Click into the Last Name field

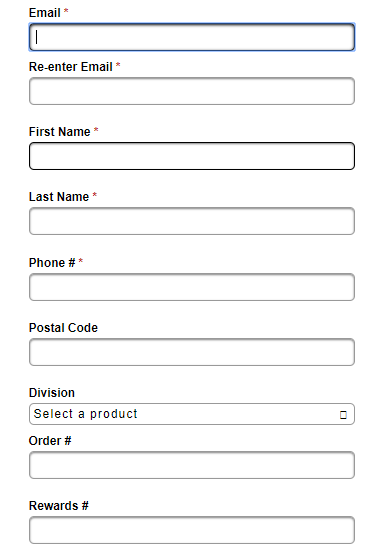(x=192, y=221)
